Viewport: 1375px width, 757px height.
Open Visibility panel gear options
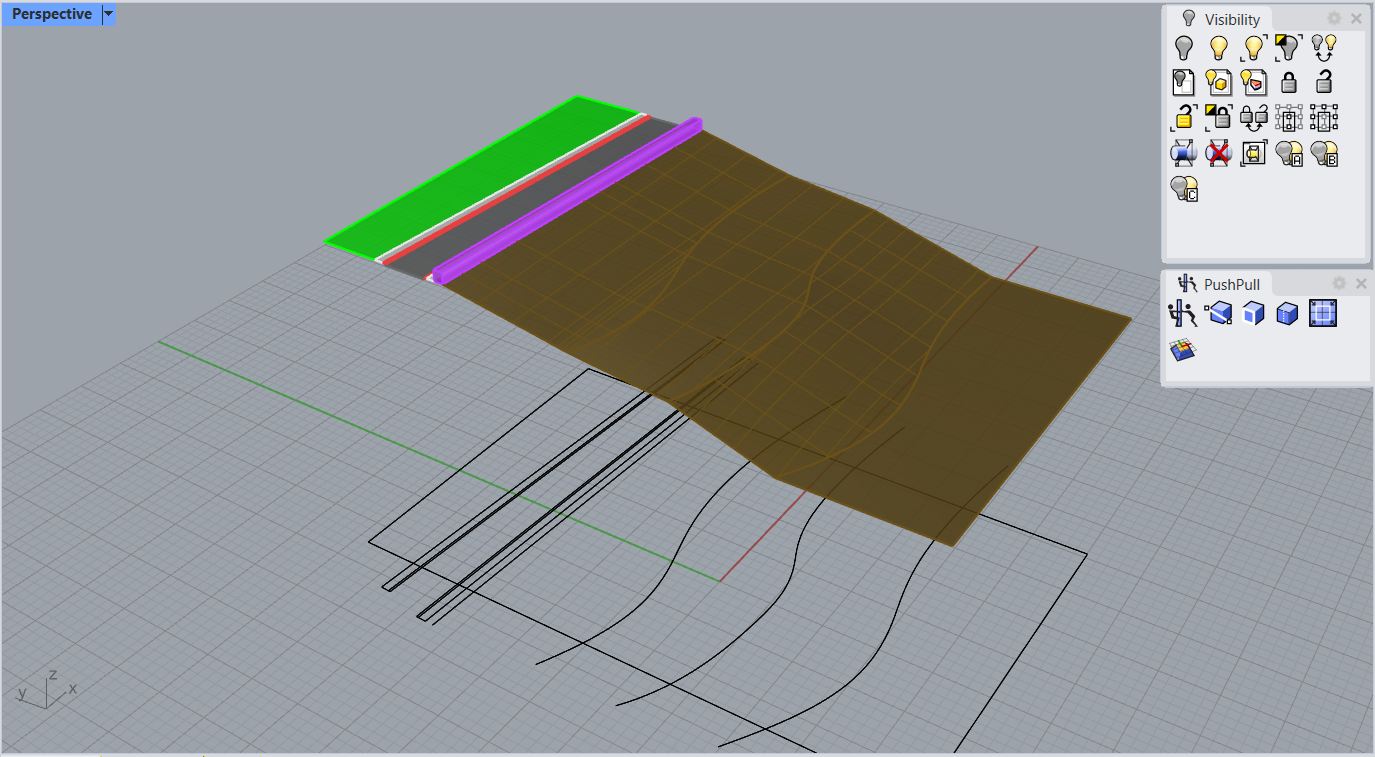1334,19
